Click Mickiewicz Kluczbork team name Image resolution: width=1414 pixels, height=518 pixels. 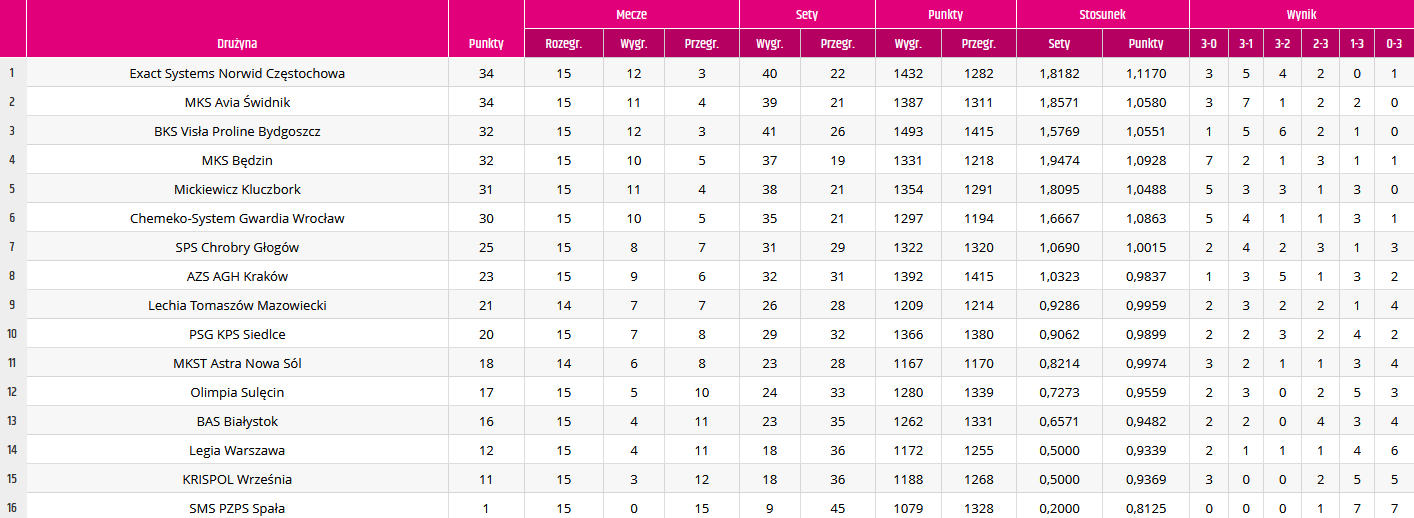pos(237,189)
